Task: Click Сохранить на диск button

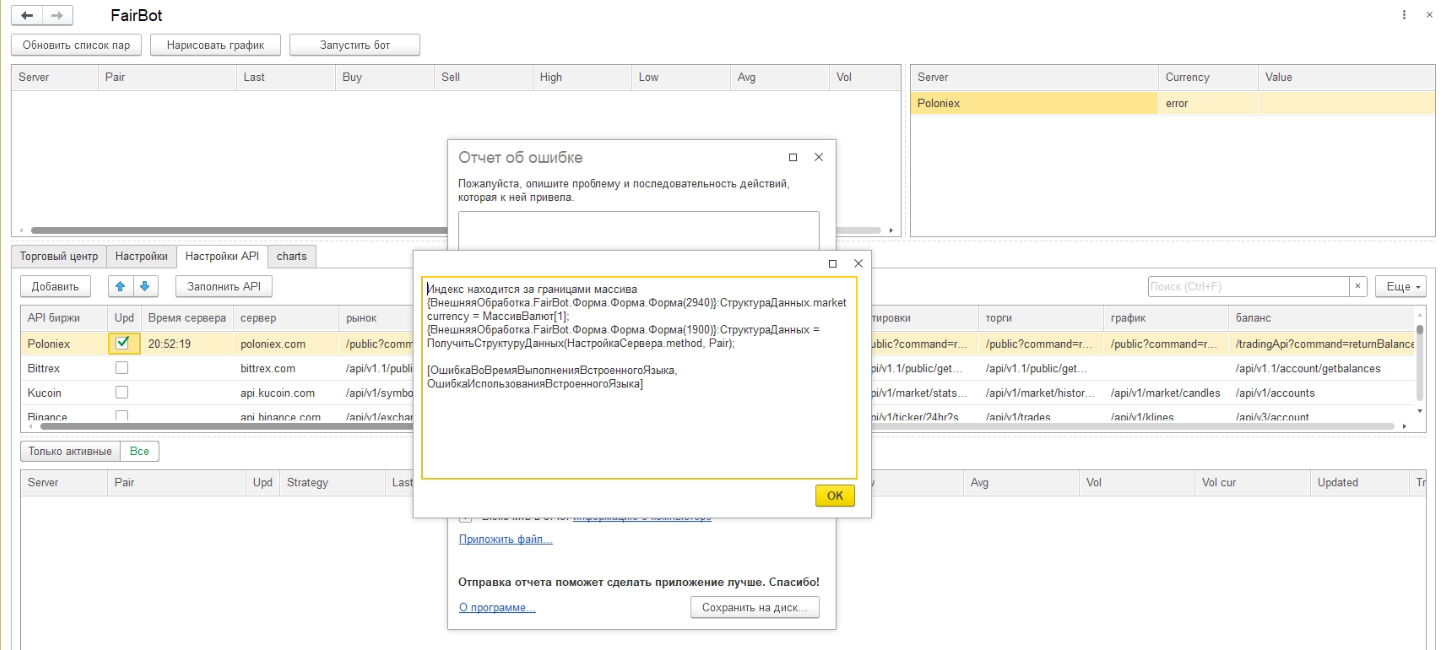Action: pos(755,607)
